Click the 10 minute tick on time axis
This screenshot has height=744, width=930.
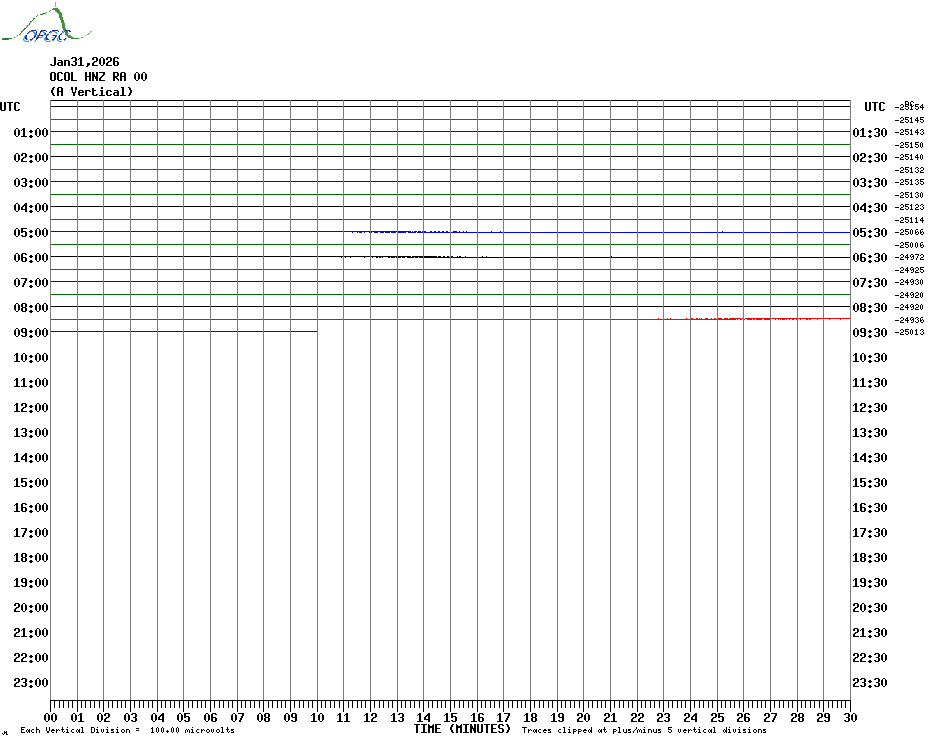click(x=317, y=717)
